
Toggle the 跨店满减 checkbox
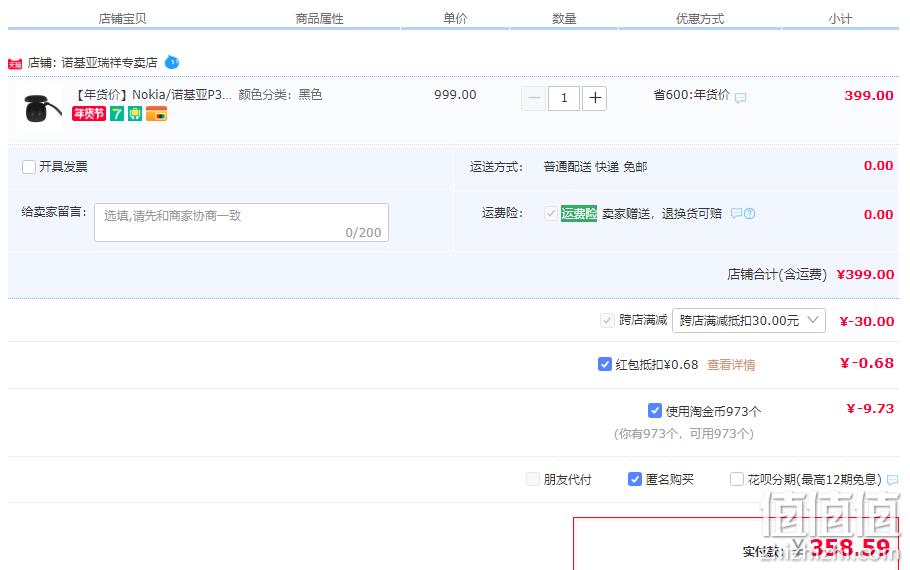(607, 320)
